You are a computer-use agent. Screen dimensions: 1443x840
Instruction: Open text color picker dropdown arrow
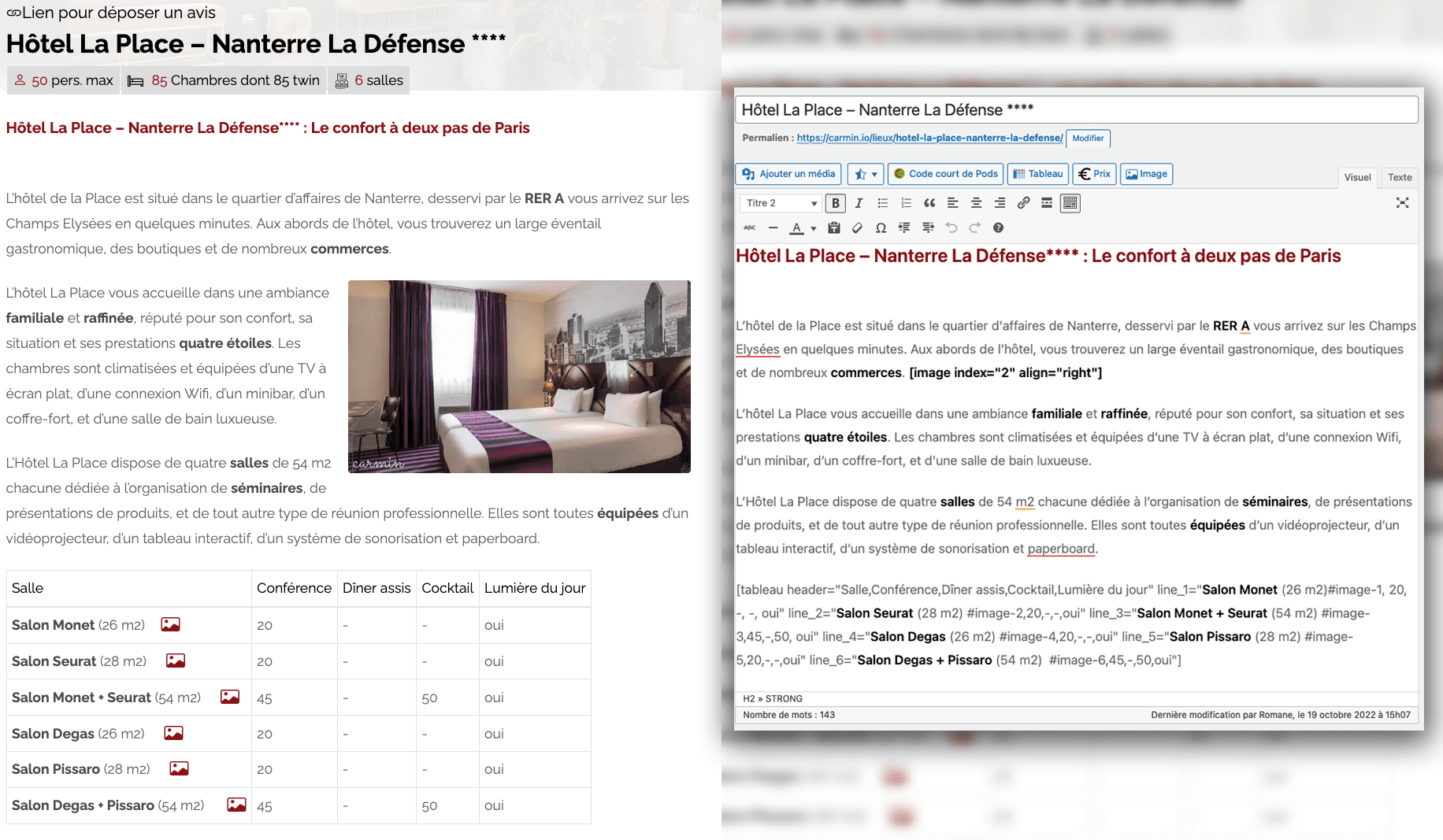(x=814, y=228)
